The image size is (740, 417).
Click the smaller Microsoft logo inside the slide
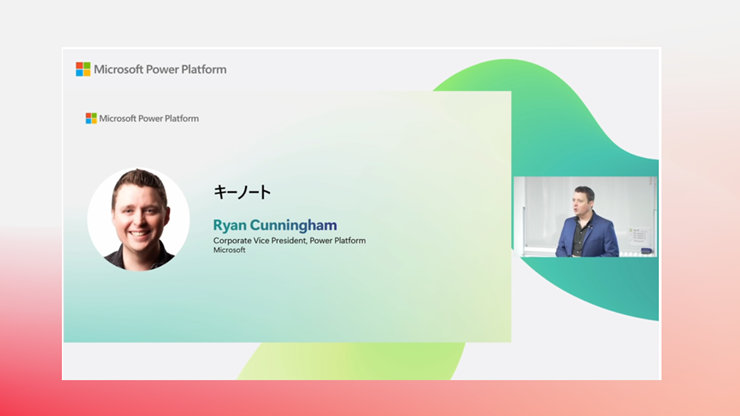coord(91,118)
